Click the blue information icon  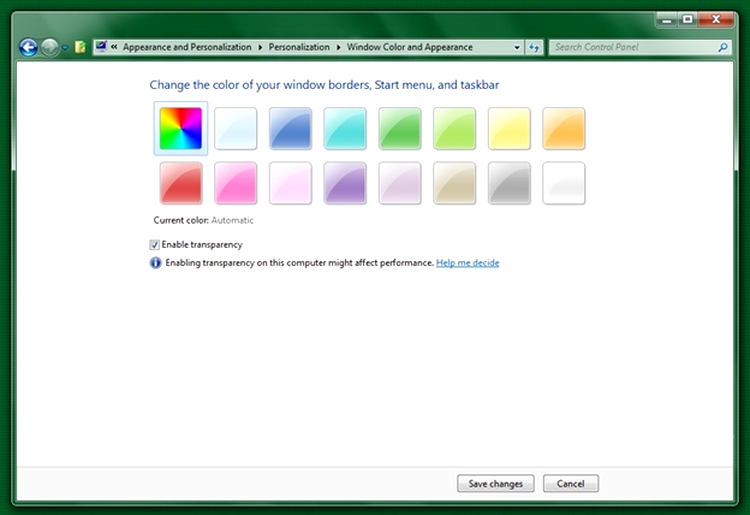155,263
